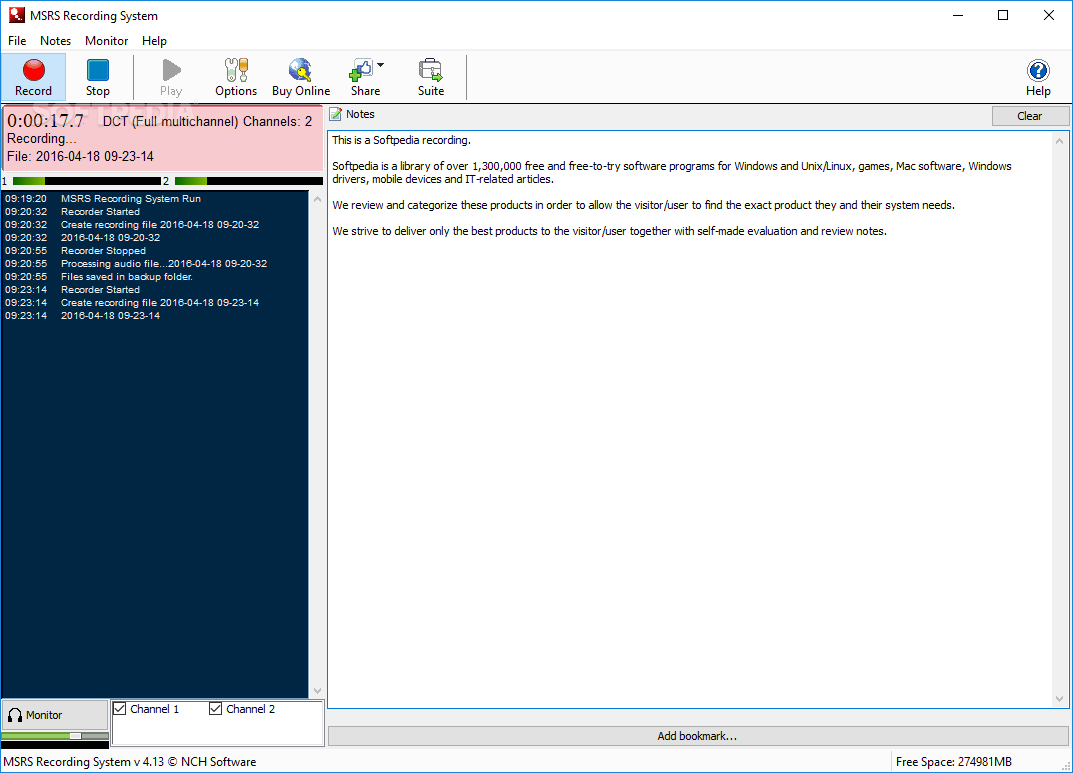The image size is (1073, 773).
Task: Select log entry 'Recorder Stopped'
Action: point(103,250)
